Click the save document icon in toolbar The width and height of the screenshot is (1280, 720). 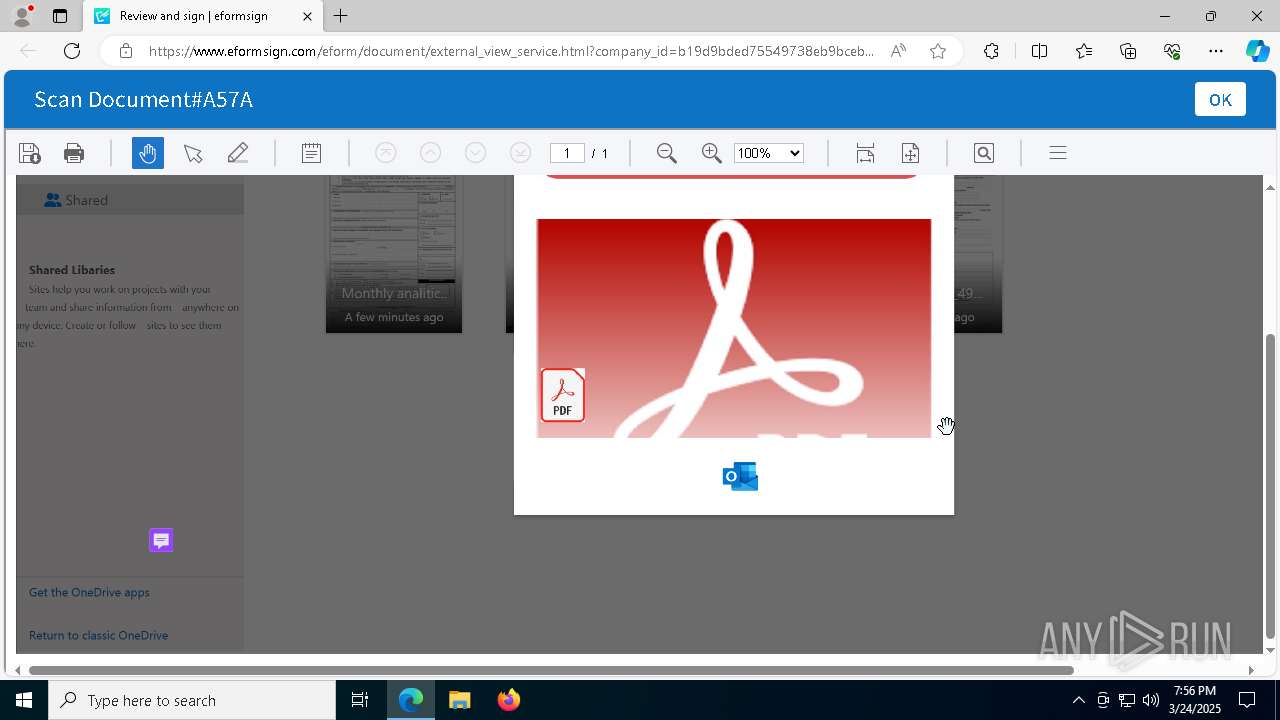point(29,153)
